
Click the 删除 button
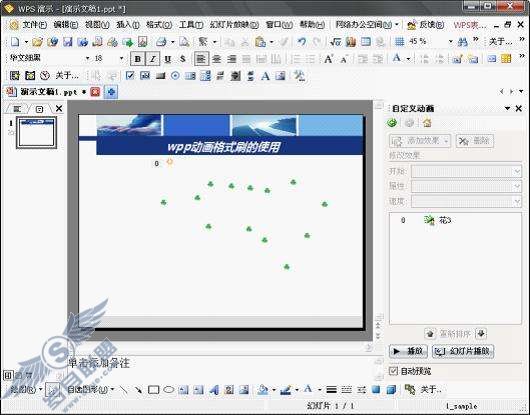[x=475, y=141]
